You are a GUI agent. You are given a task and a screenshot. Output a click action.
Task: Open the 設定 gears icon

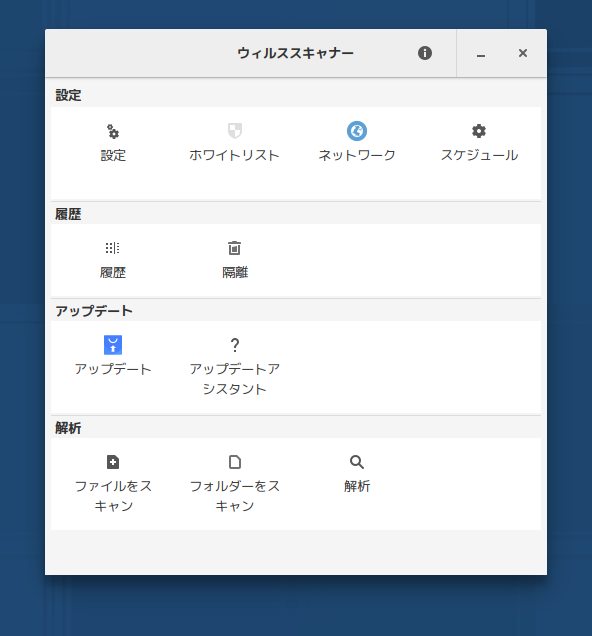point(113,131)
